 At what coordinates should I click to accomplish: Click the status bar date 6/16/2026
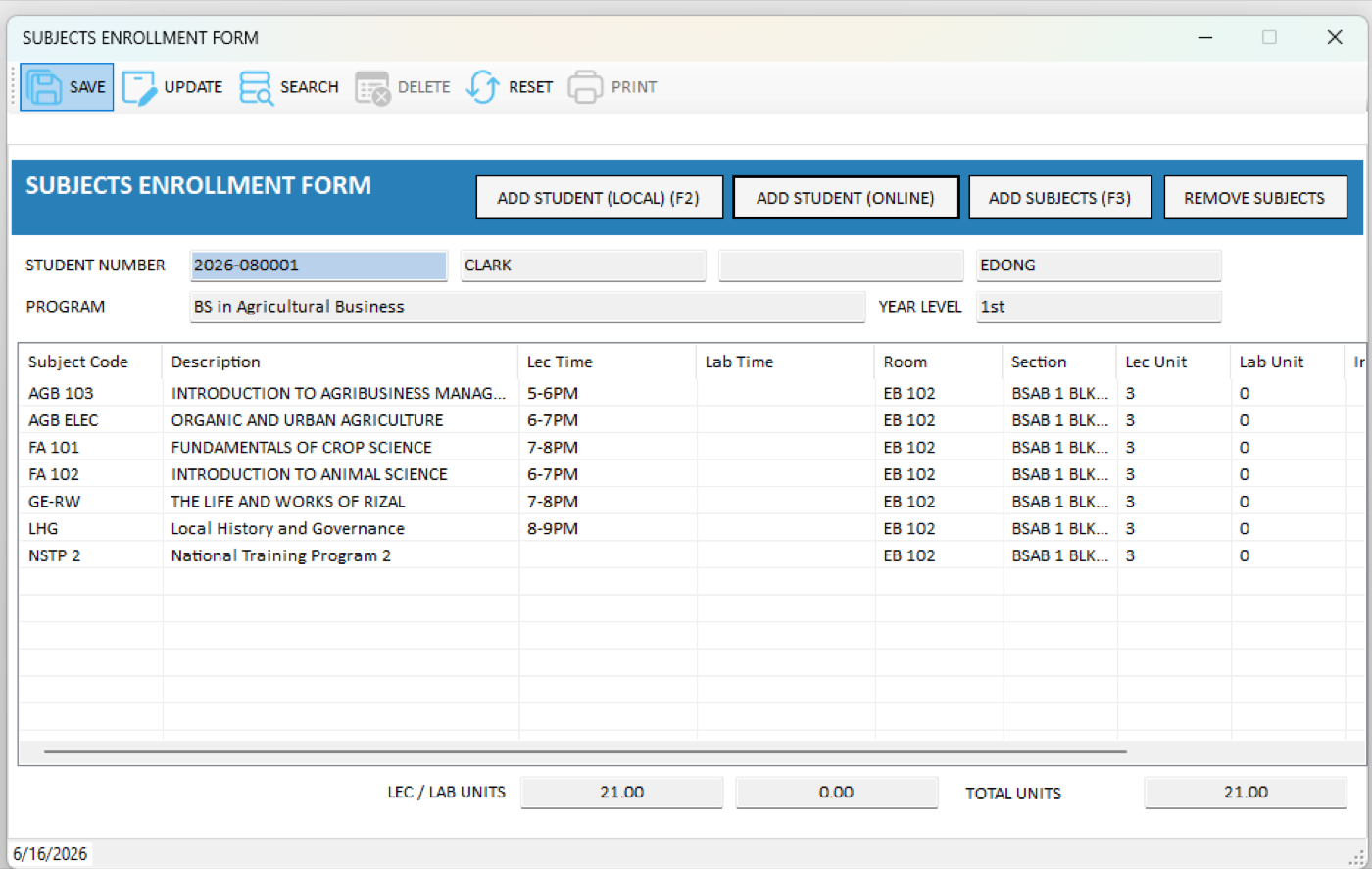coord(50,854)
